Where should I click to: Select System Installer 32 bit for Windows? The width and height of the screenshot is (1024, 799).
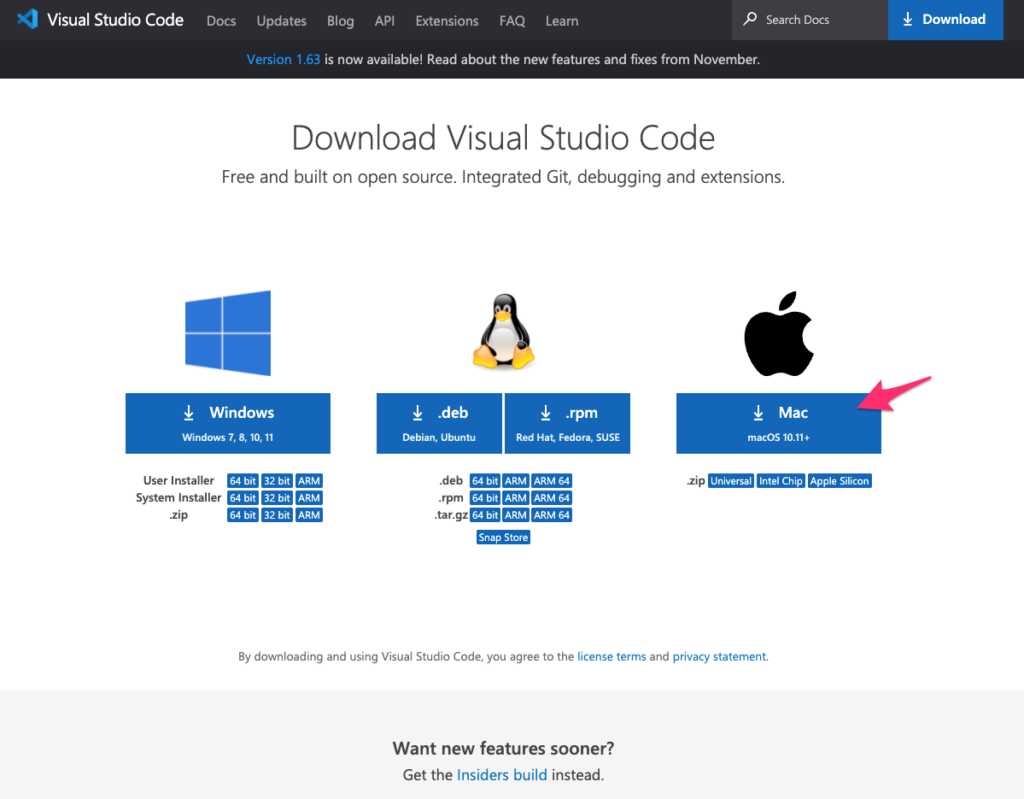277,498
